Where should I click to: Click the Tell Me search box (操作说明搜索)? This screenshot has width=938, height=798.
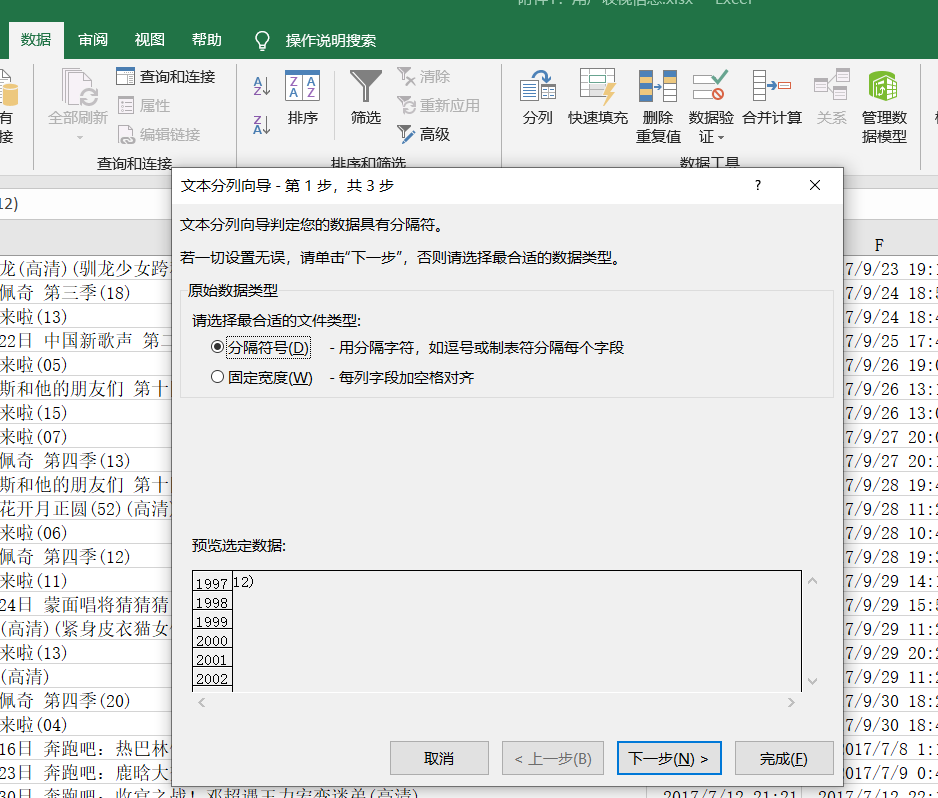pyautogui.click(x=331, y=41)
